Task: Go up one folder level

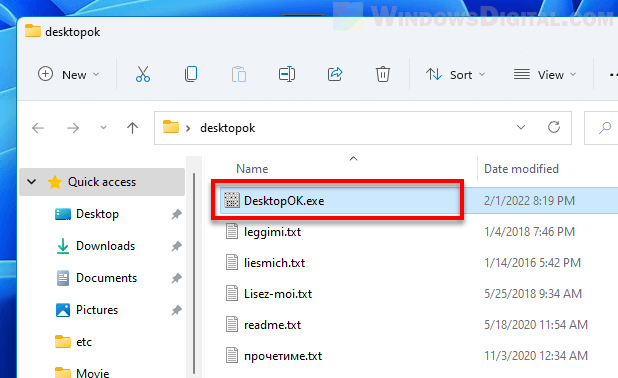Action: 132,128
